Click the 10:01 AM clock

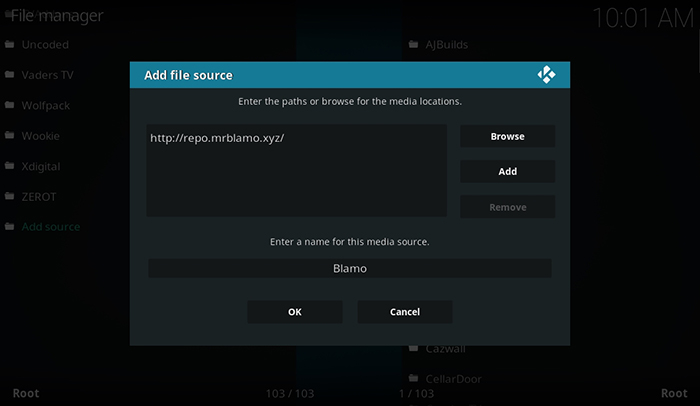pos(643,18)
